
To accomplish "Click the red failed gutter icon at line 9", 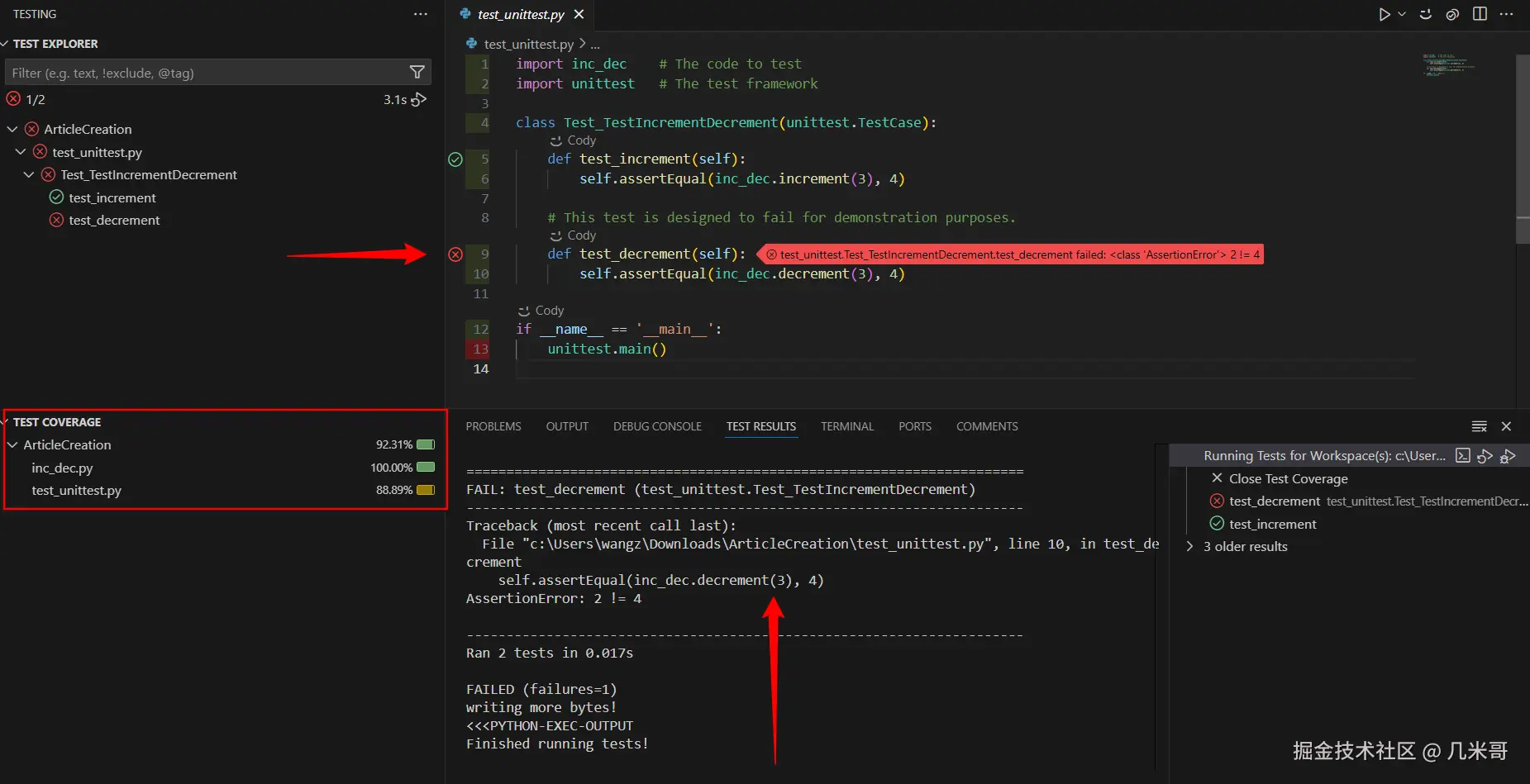I will coord(455,254).
